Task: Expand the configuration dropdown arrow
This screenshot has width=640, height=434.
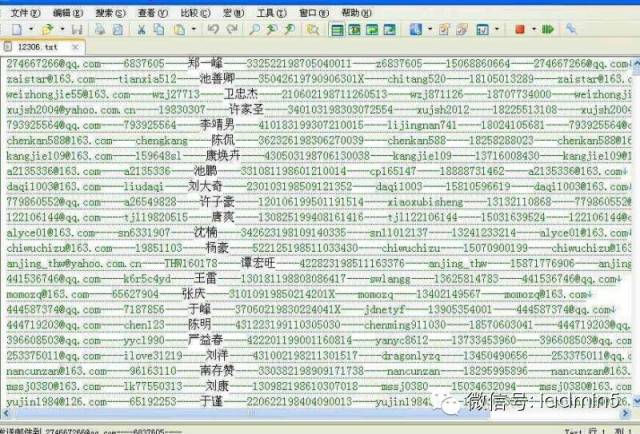Action: click(430, 29)
